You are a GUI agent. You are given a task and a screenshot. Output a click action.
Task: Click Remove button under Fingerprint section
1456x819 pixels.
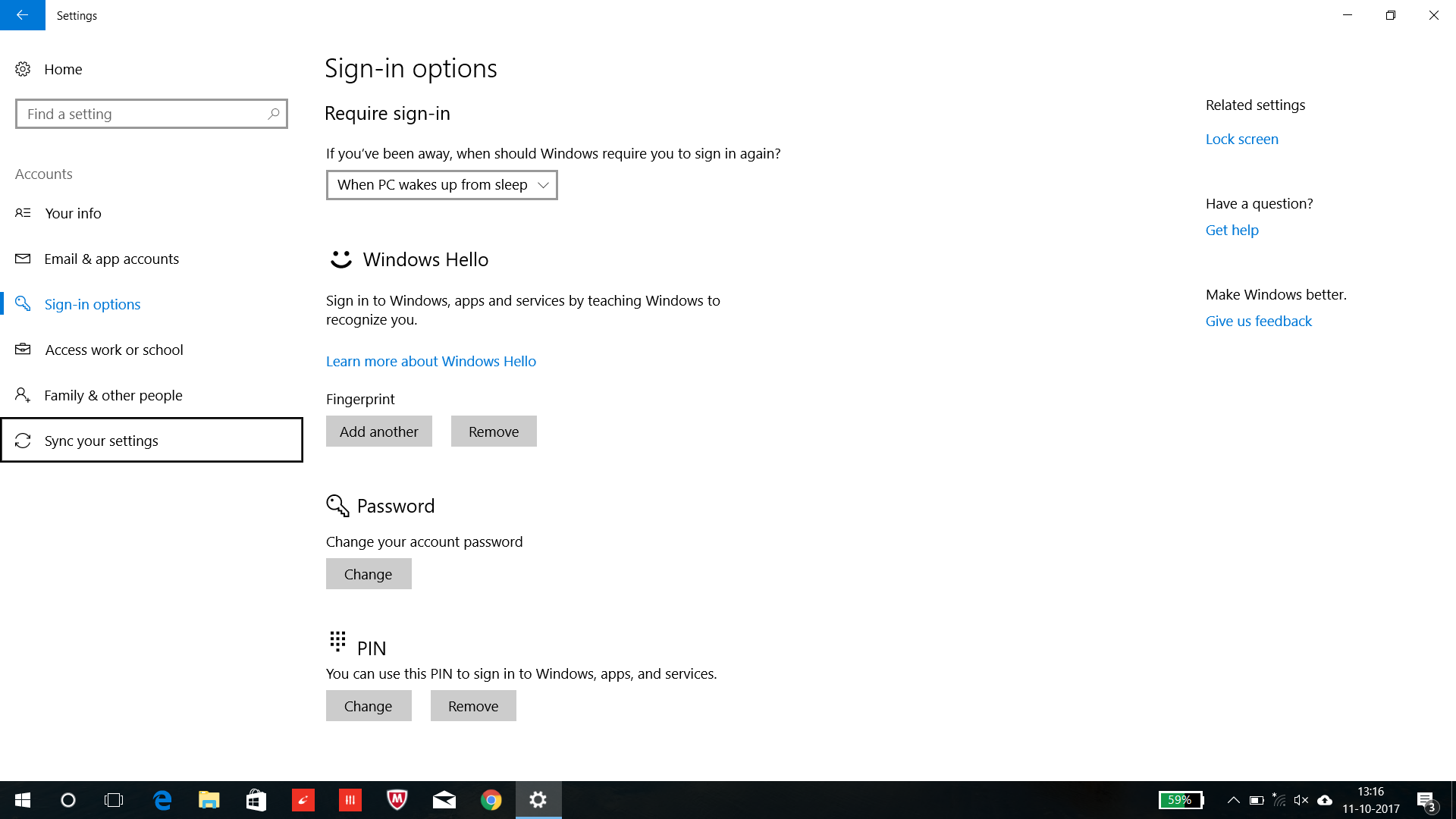[x=494, y=431]
